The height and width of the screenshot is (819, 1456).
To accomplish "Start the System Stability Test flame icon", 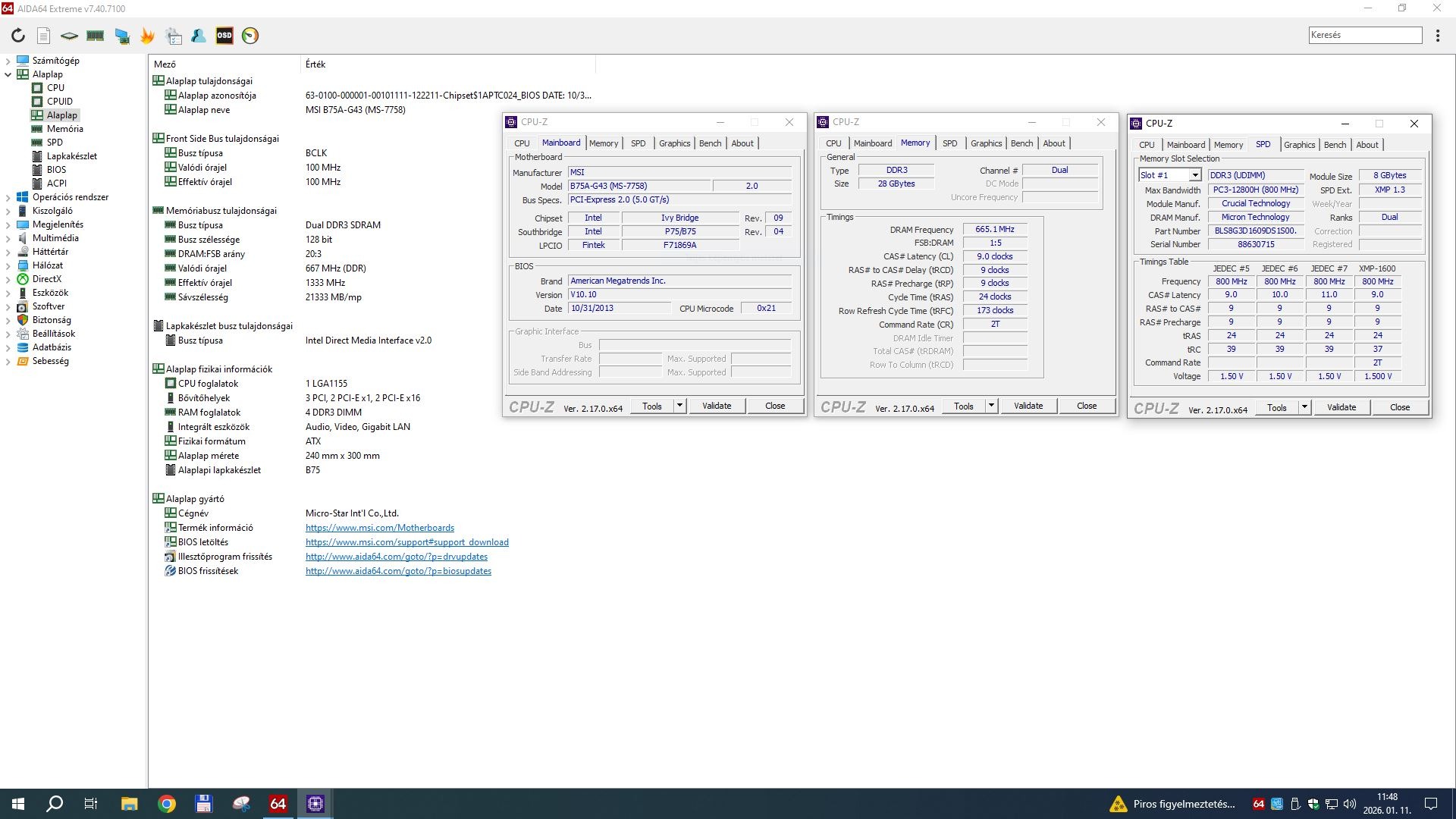I will [147, 36].
